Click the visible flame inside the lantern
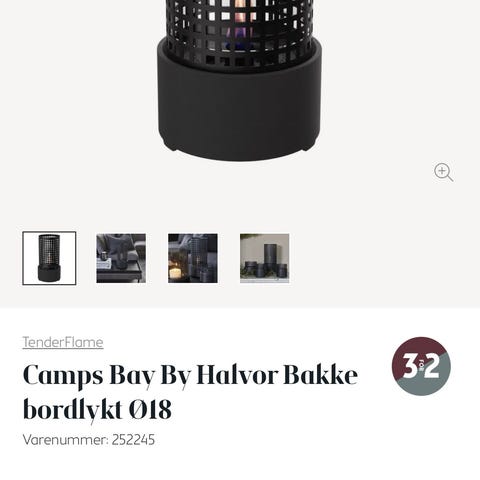Image resolution: width=480 pixels, height=480 pixels. [241, 20]
